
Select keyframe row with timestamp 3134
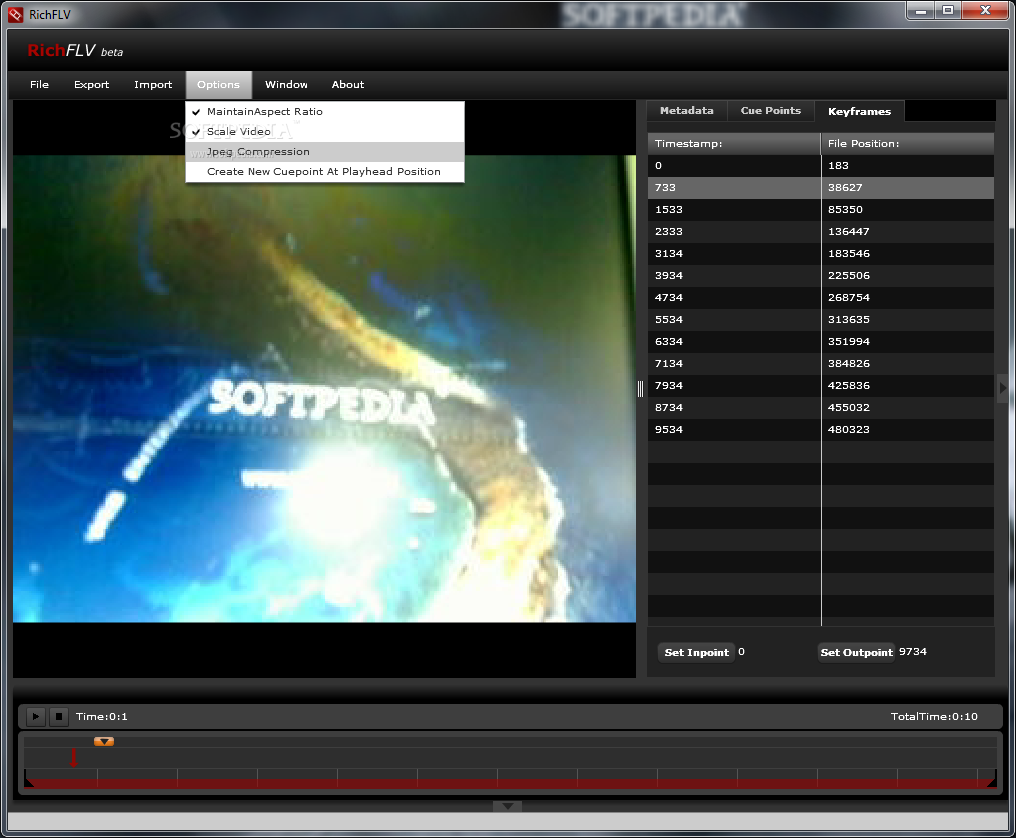pos(821,253)
